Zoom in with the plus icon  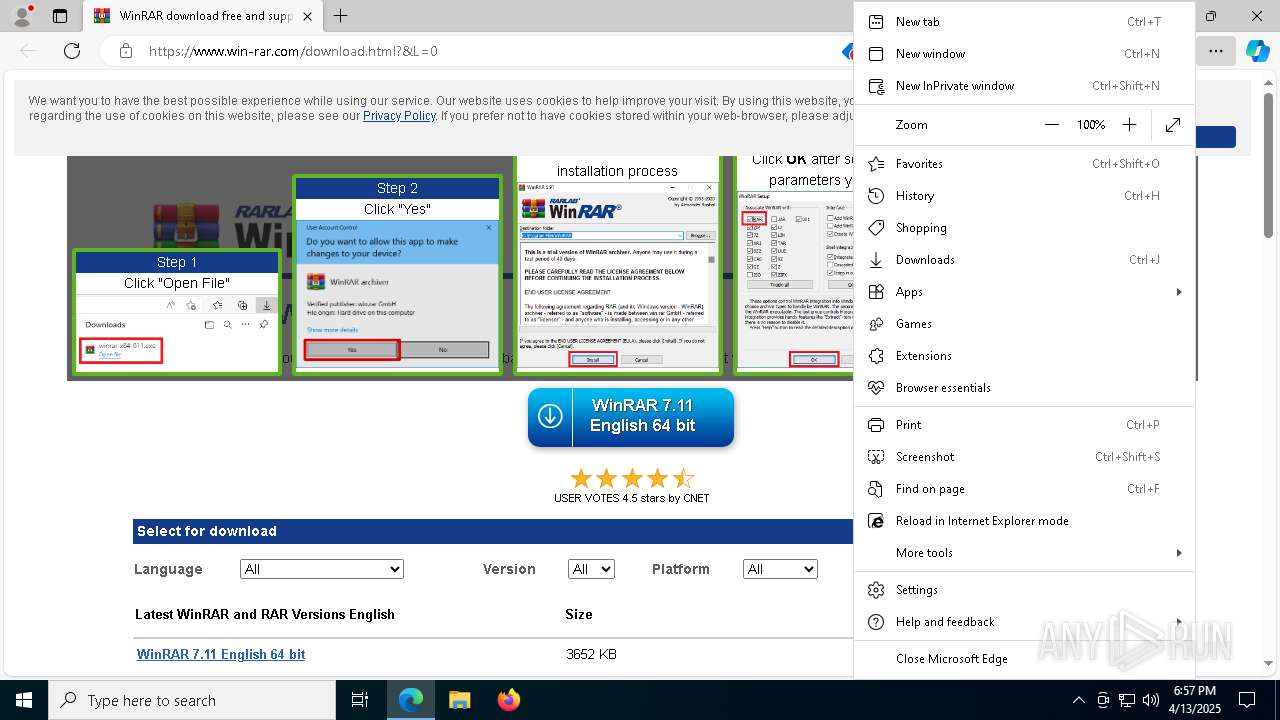tap(1129, 125)
